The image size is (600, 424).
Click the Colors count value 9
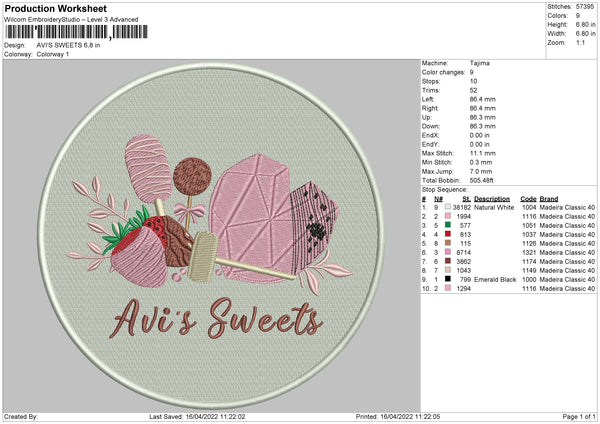pyautogui.click(x=578, y=16)
